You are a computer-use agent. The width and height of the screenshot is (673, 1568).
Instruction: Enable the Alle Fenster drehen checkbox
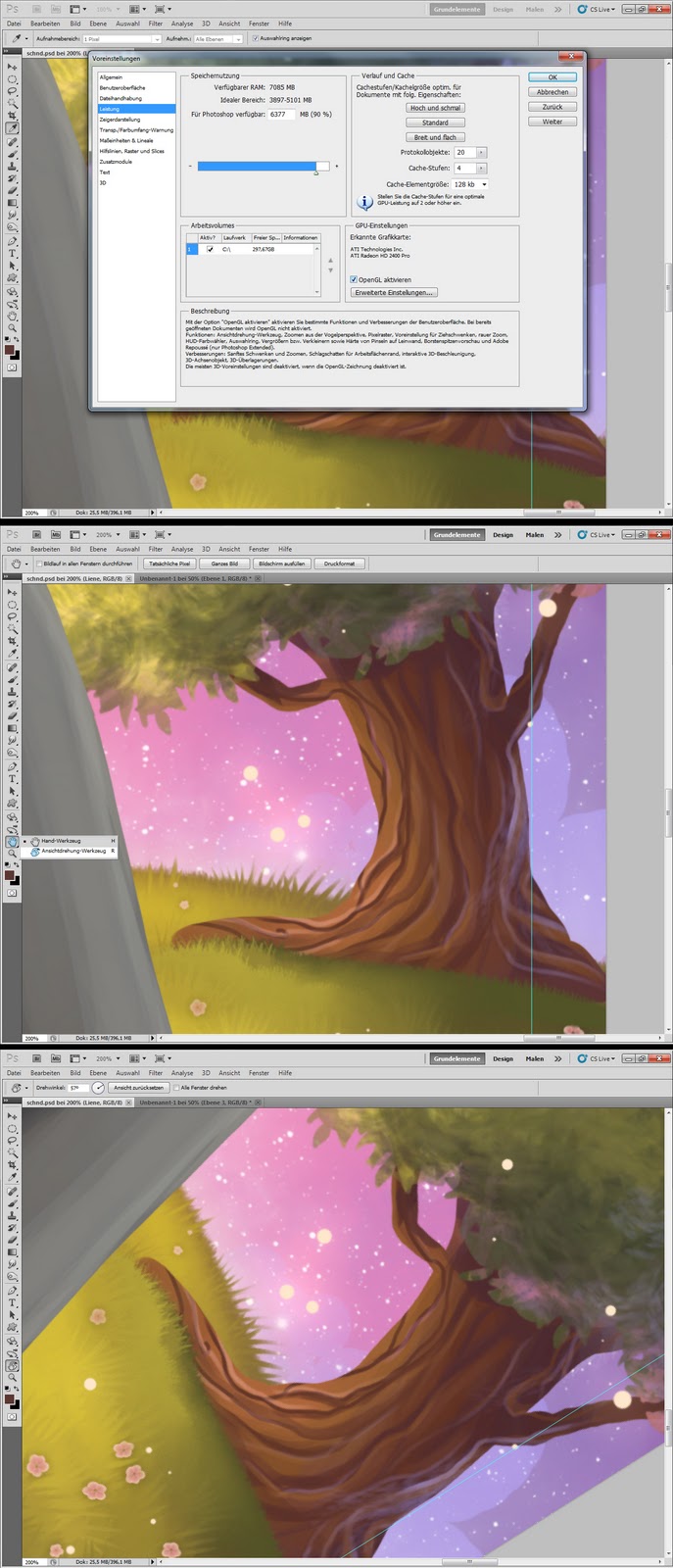(x=175, y=1088)
